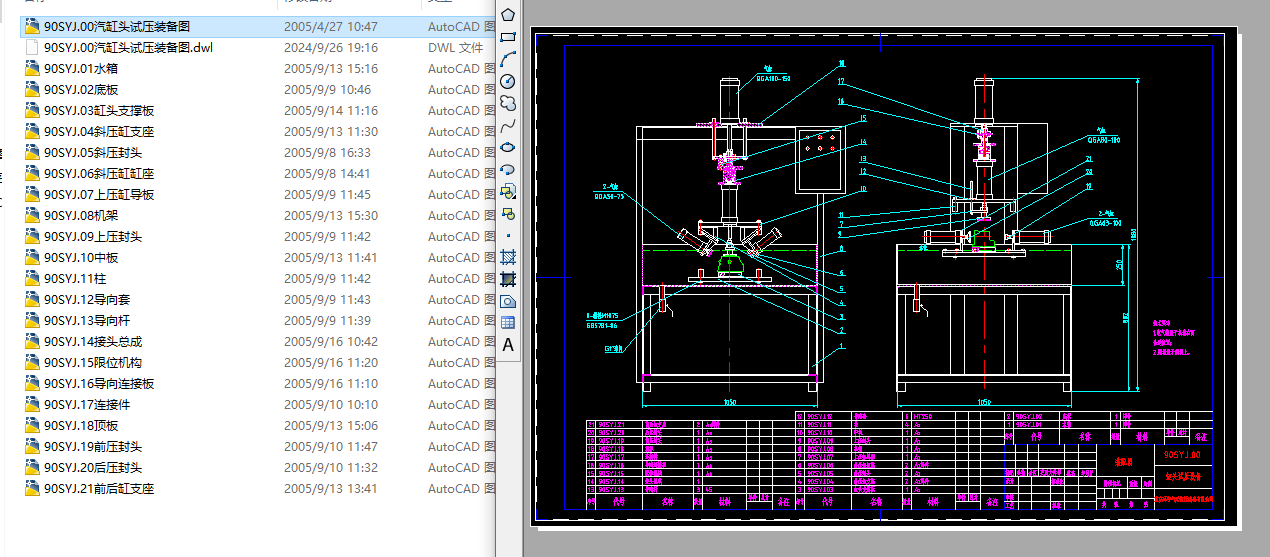This screenshot has height=557, width=1270.
Task: Select the Multiline Text 'A' tool
Action: (x=508, y=345)
